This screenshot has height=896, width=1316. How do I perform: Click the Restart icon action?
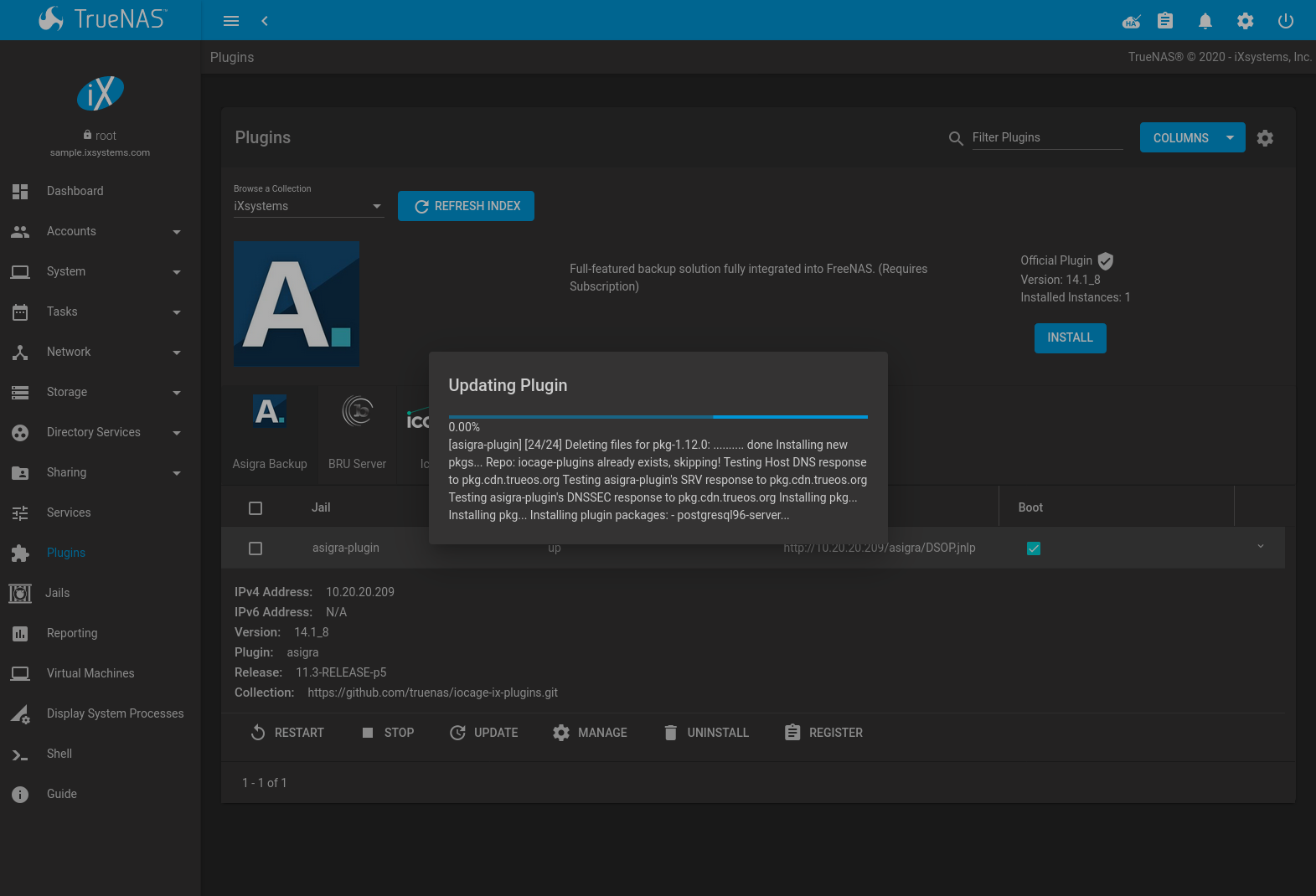tap(258, 733)
